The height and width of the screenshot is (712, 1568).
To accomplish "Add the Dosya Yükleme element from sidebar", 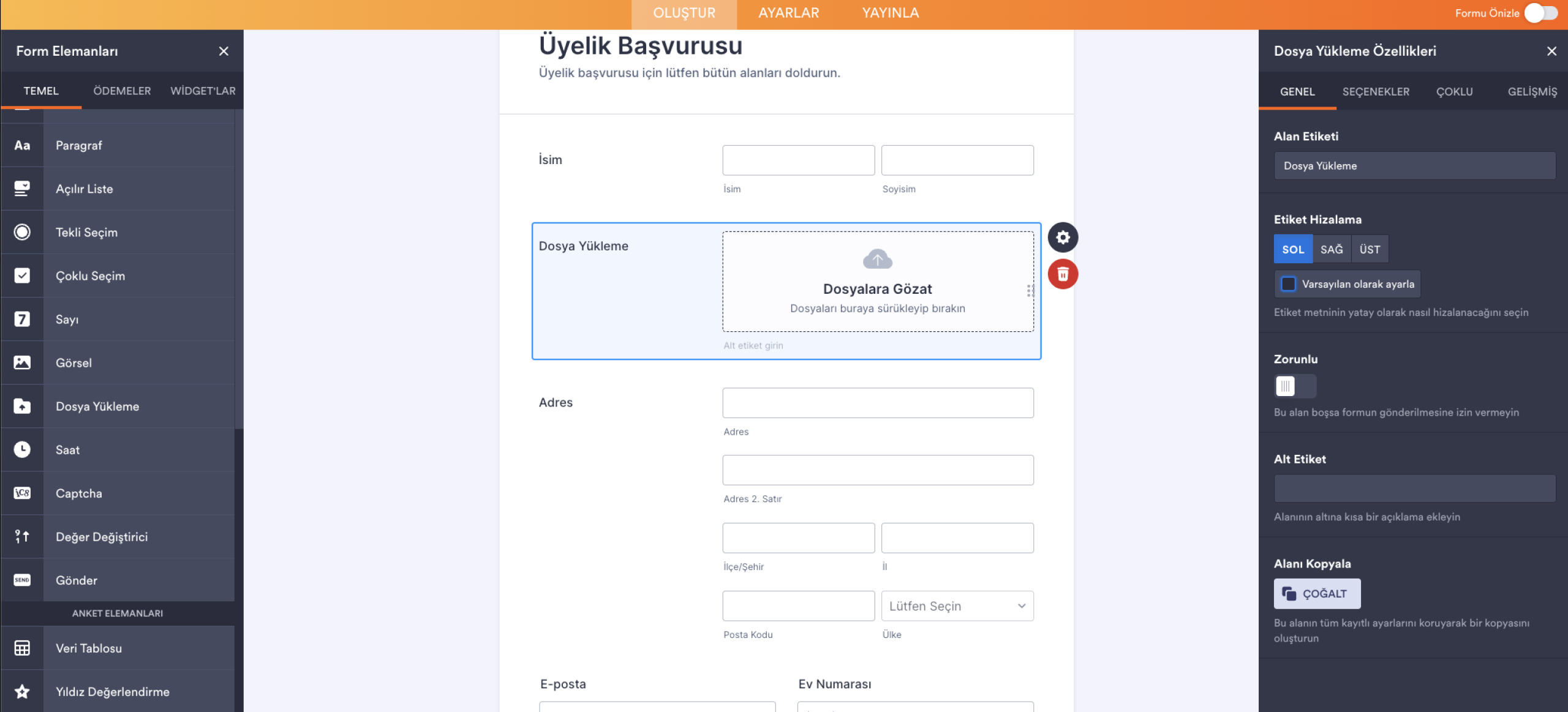I will coord(118,406).
